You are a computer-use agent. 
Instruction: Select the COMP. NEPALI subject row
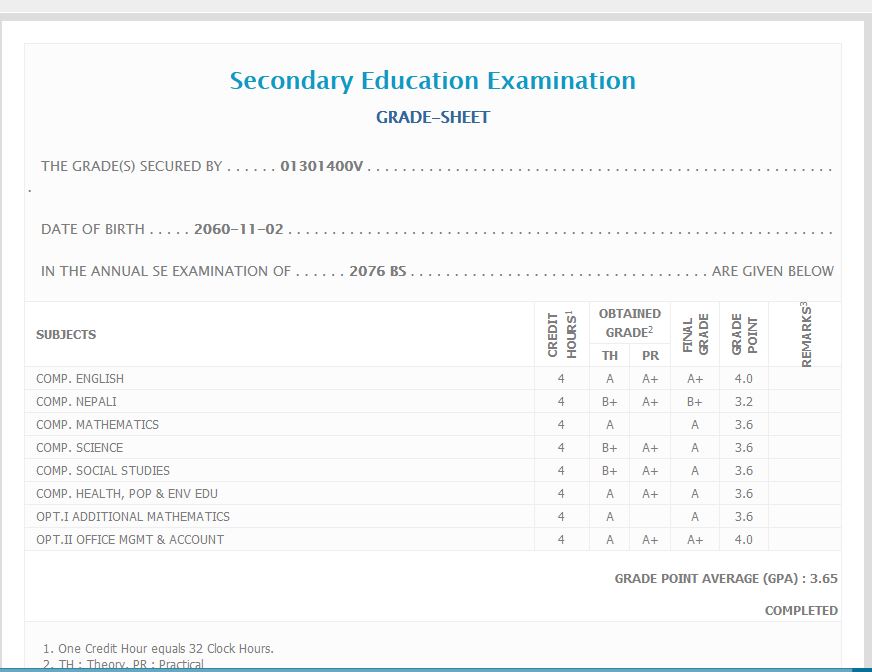76,402
